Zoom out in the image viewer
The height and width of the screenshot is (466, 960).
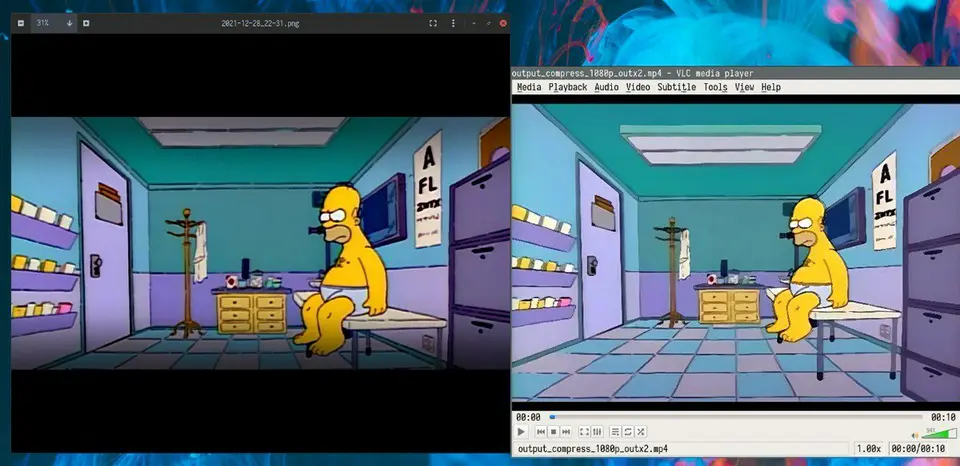point(21,23)
